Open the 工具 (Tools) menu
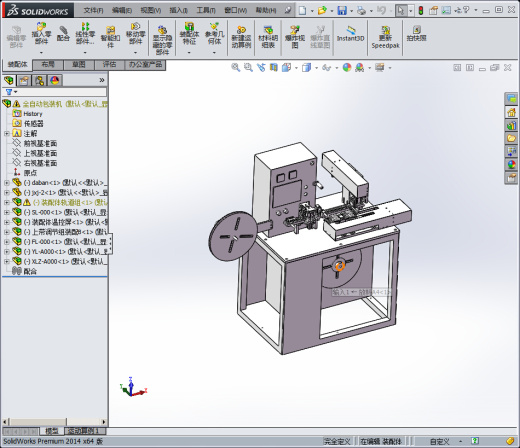 pyautogui.click(x=206, y=10)
